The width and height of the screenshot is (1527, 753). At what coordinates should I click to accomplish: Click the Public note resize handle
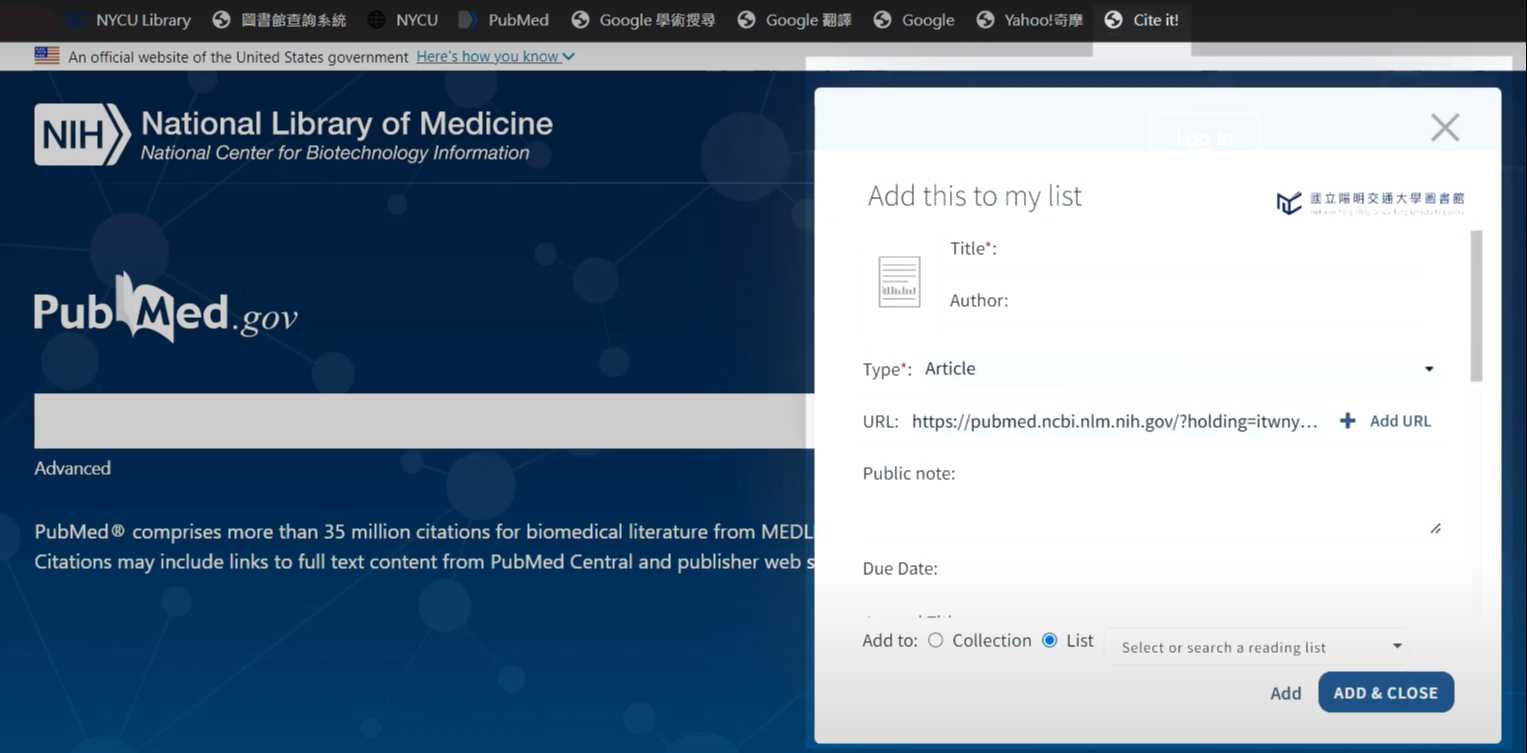1435,528
